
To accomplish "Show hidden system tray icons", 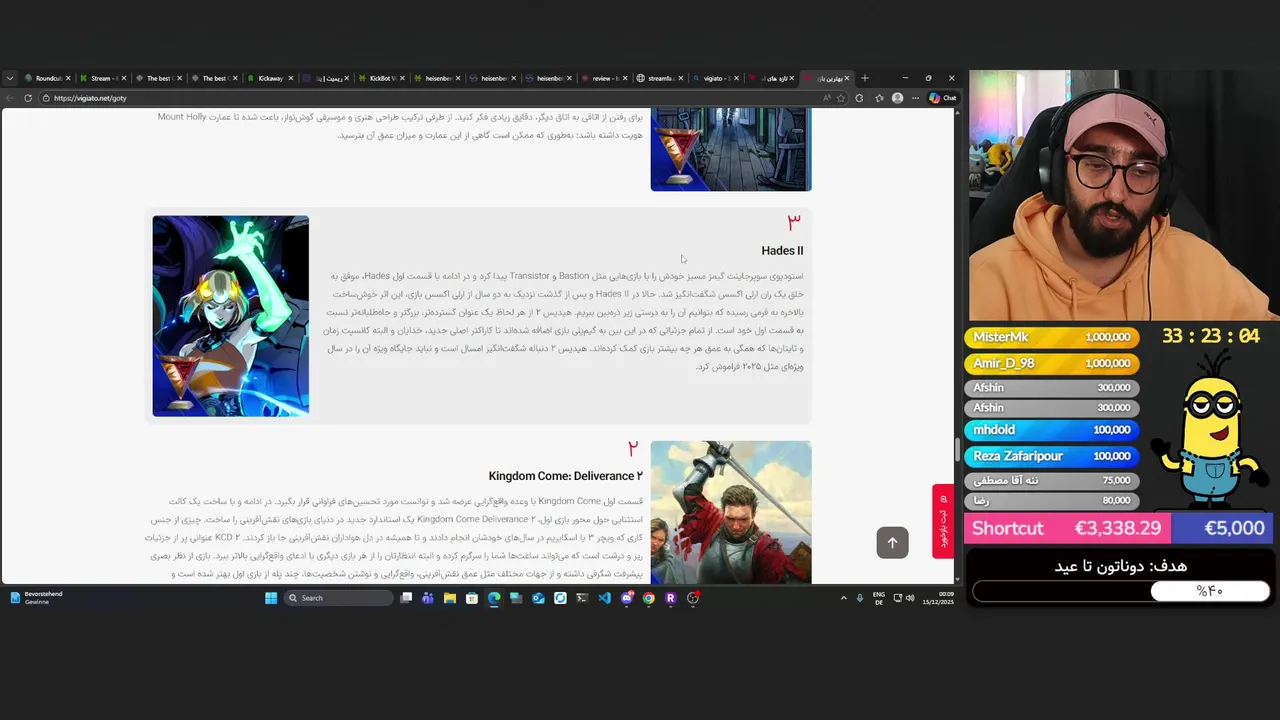I will coord(843,598).
